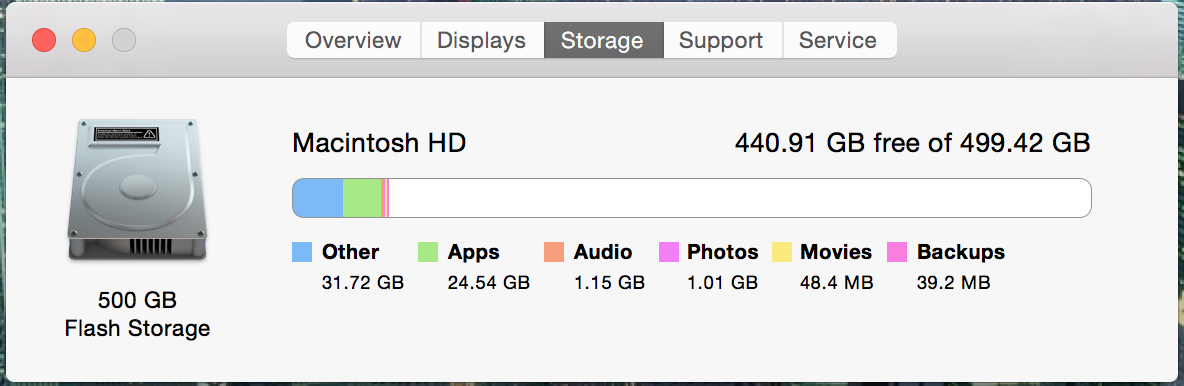Screen dimensions: 1184x386
Task: Click the Backups legend label
Action: (960, 252)
